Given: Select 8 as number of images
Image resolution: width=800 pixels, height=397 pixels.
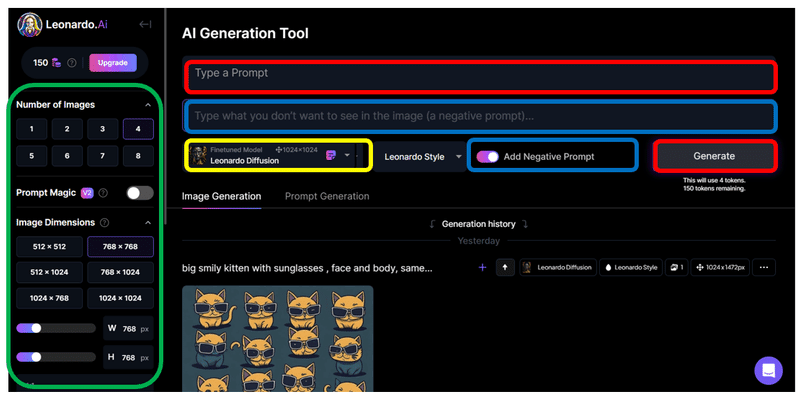Looking at the screenshot, I should click(138, 156).
